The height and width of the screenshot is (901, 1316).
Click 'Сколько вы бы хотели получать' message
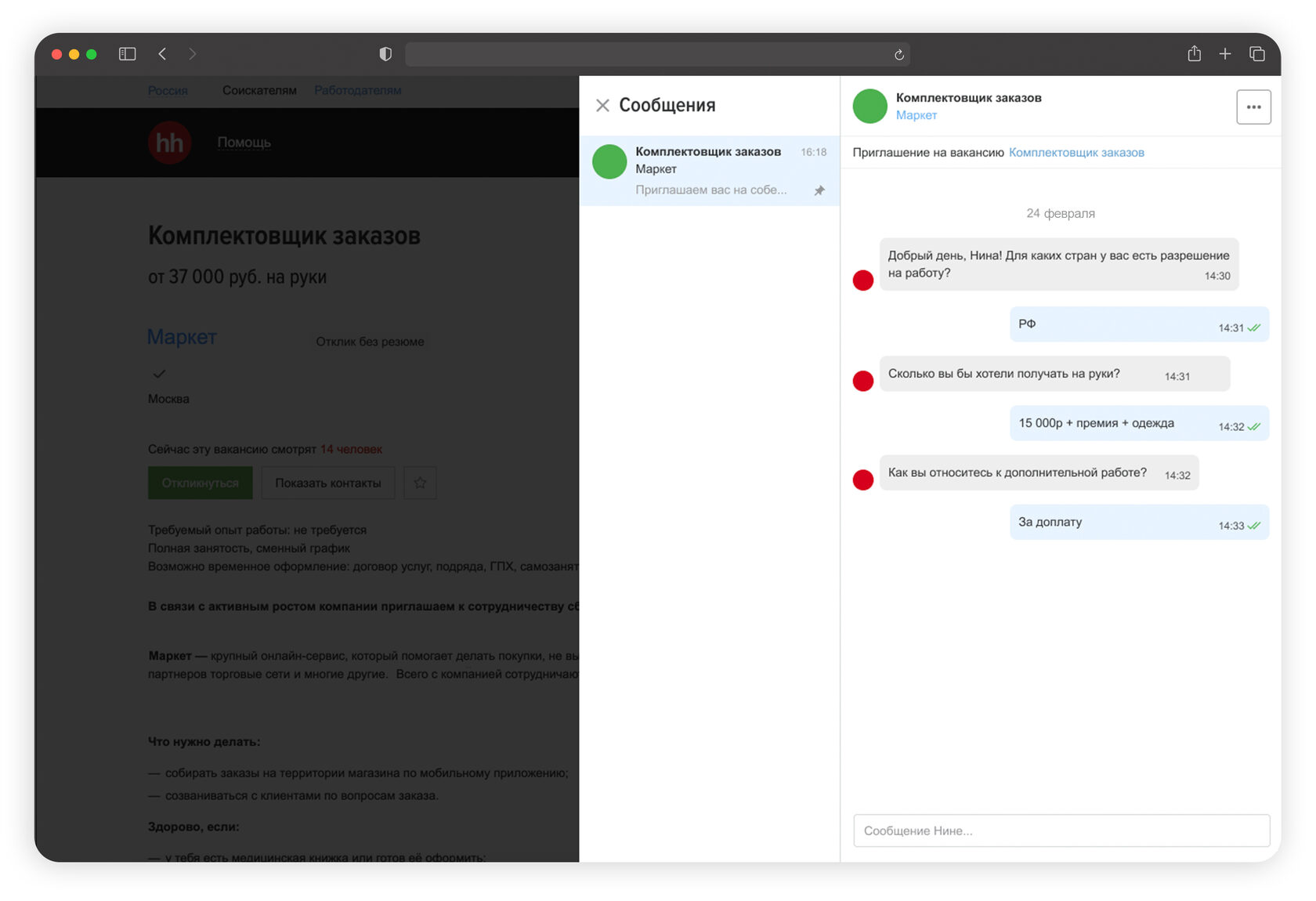click(1054, 374)
